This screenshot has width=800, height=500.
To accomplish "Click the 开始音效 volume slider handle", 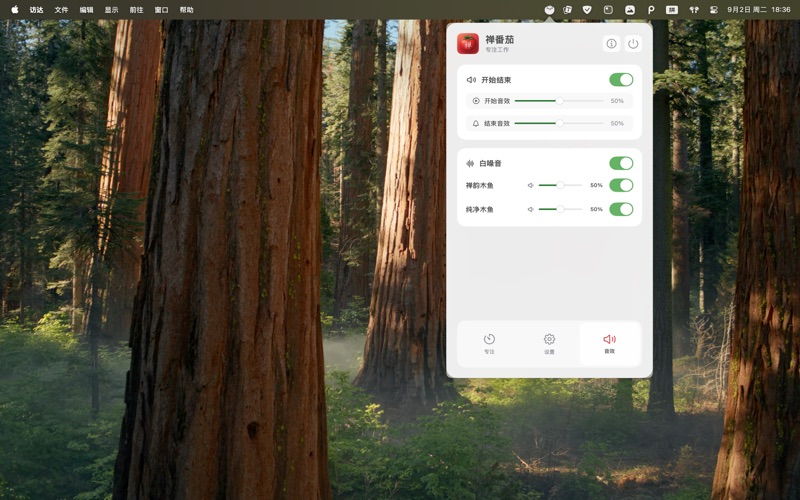I will click(x=560, y=101).
